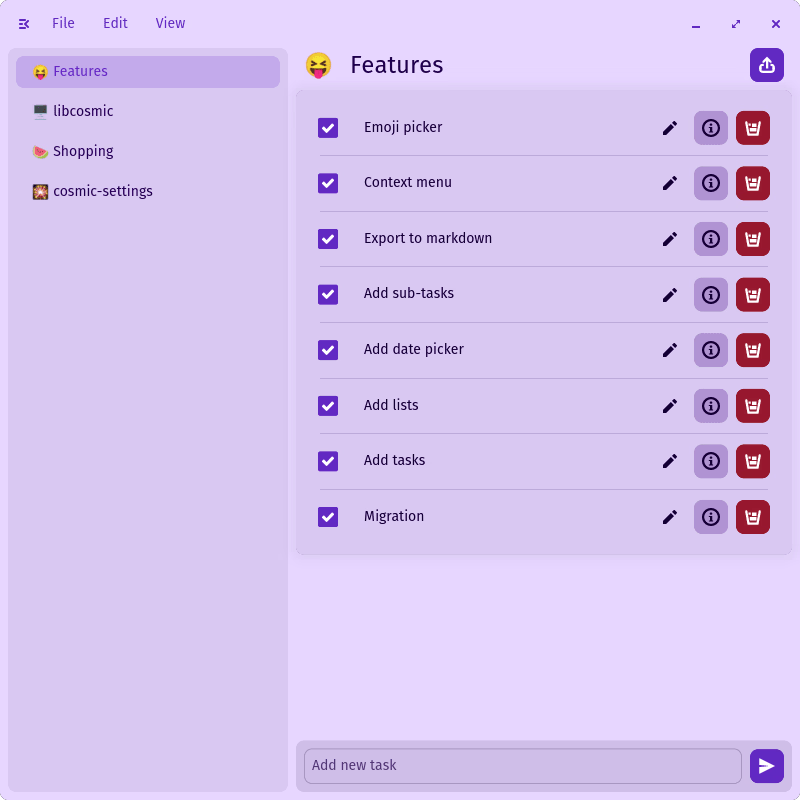Remove Add tasks via its trash icon

tap(753, 461)
